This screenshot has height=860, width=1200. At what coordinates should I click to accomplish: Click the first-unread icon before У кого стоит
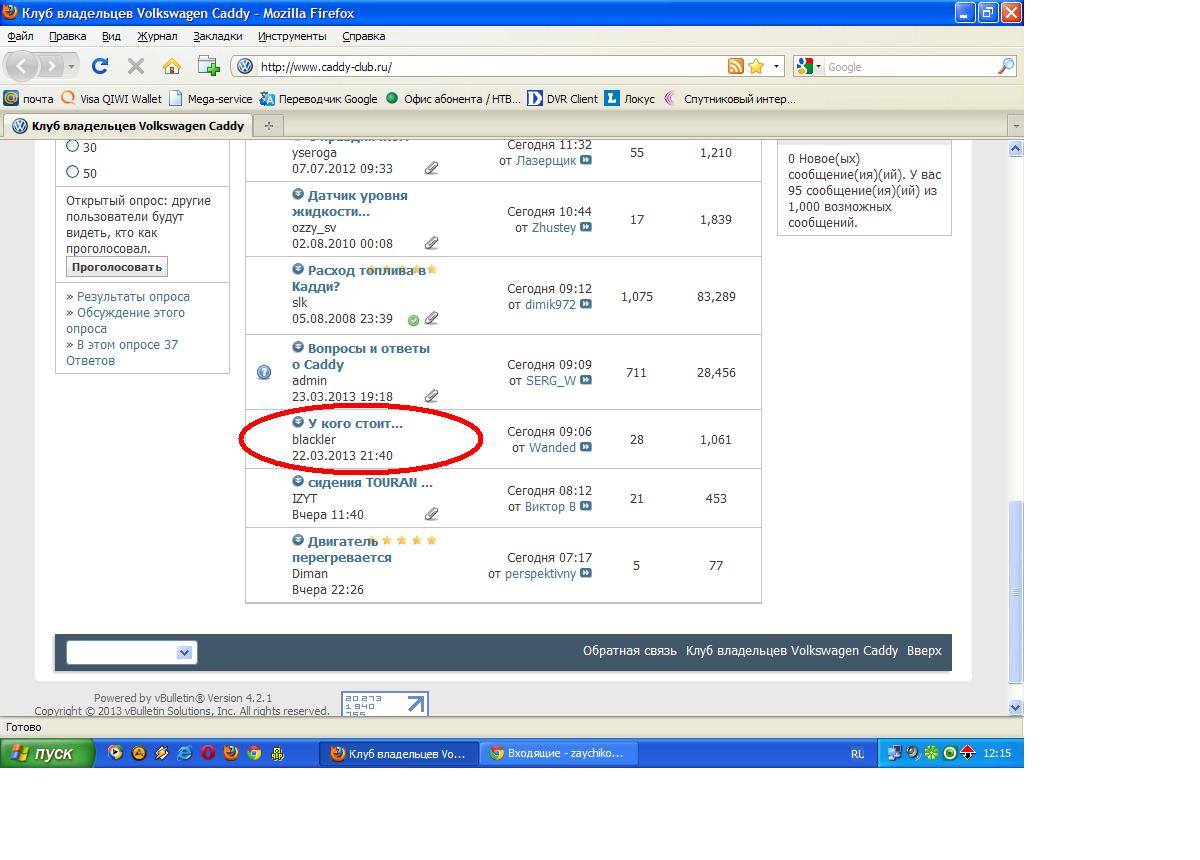pos(298,422)
